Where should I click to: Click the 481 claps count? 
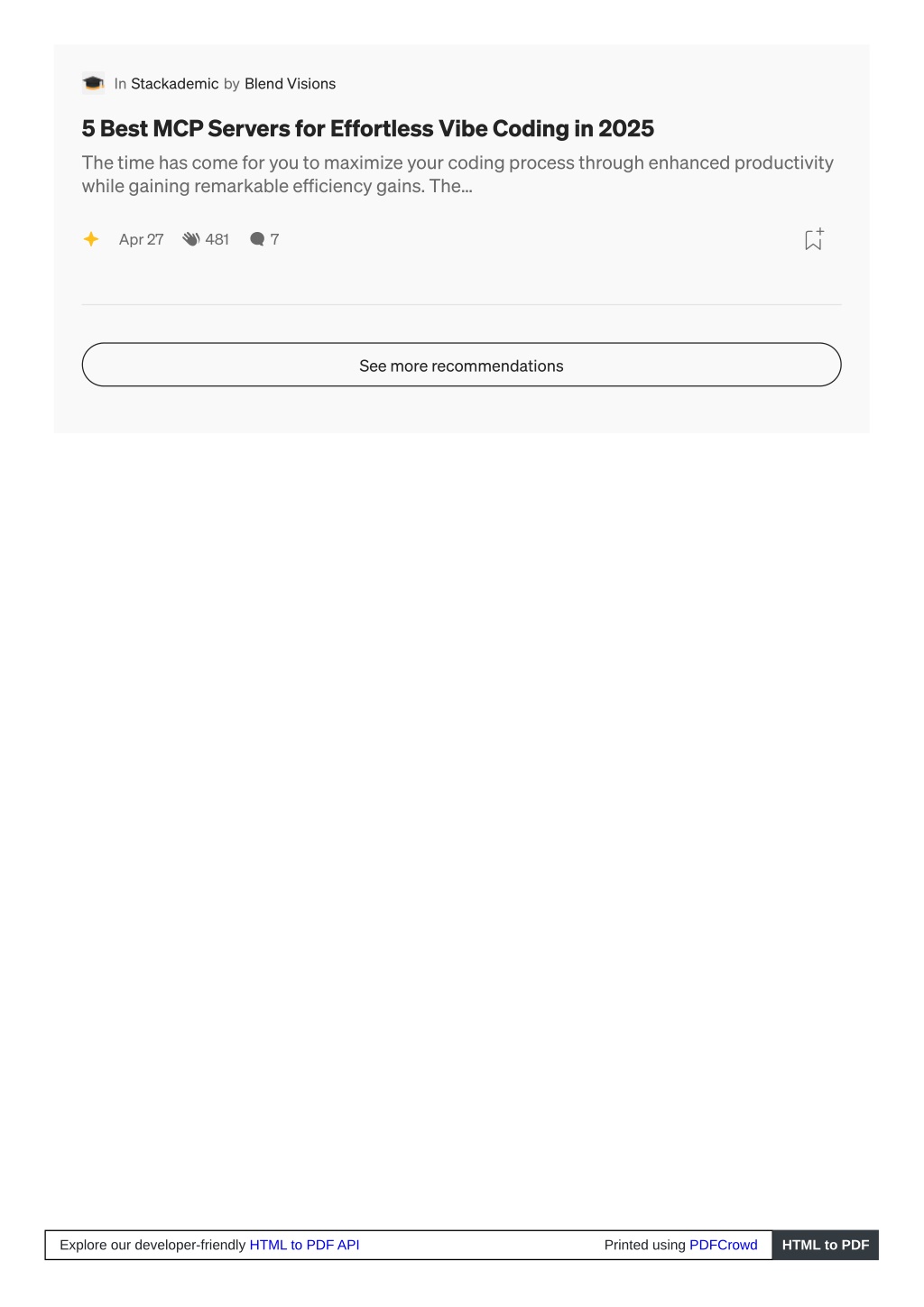[217, 239]
